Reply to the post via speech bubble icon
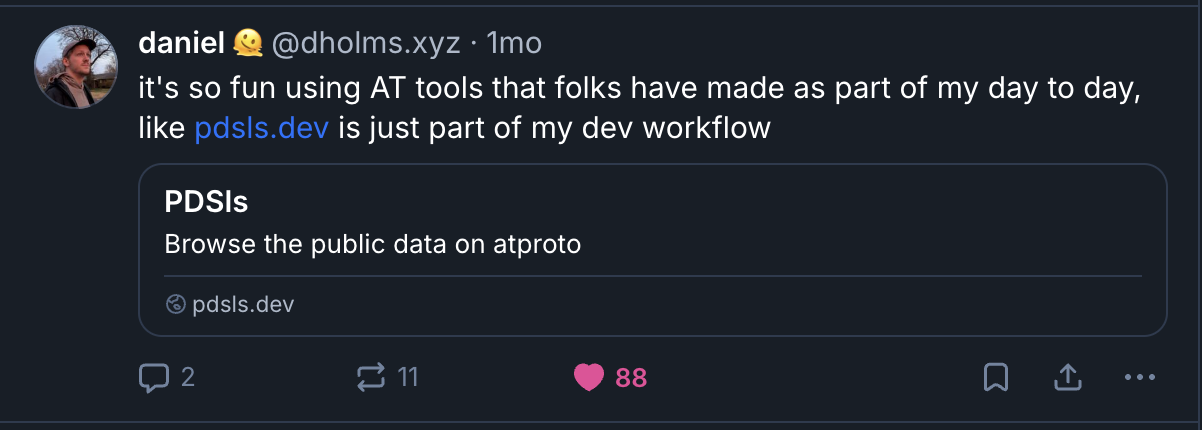The image size is (1202, 430). 153,377
